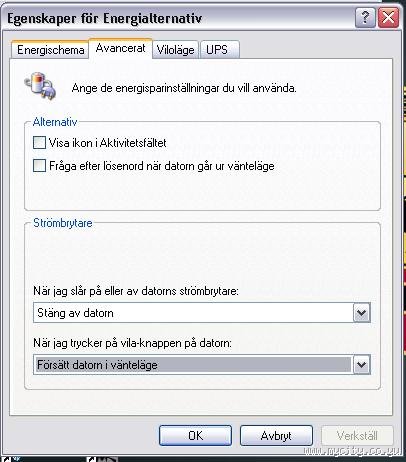Click the power options battery icon

pyautogui.click(x=40, y=87)
